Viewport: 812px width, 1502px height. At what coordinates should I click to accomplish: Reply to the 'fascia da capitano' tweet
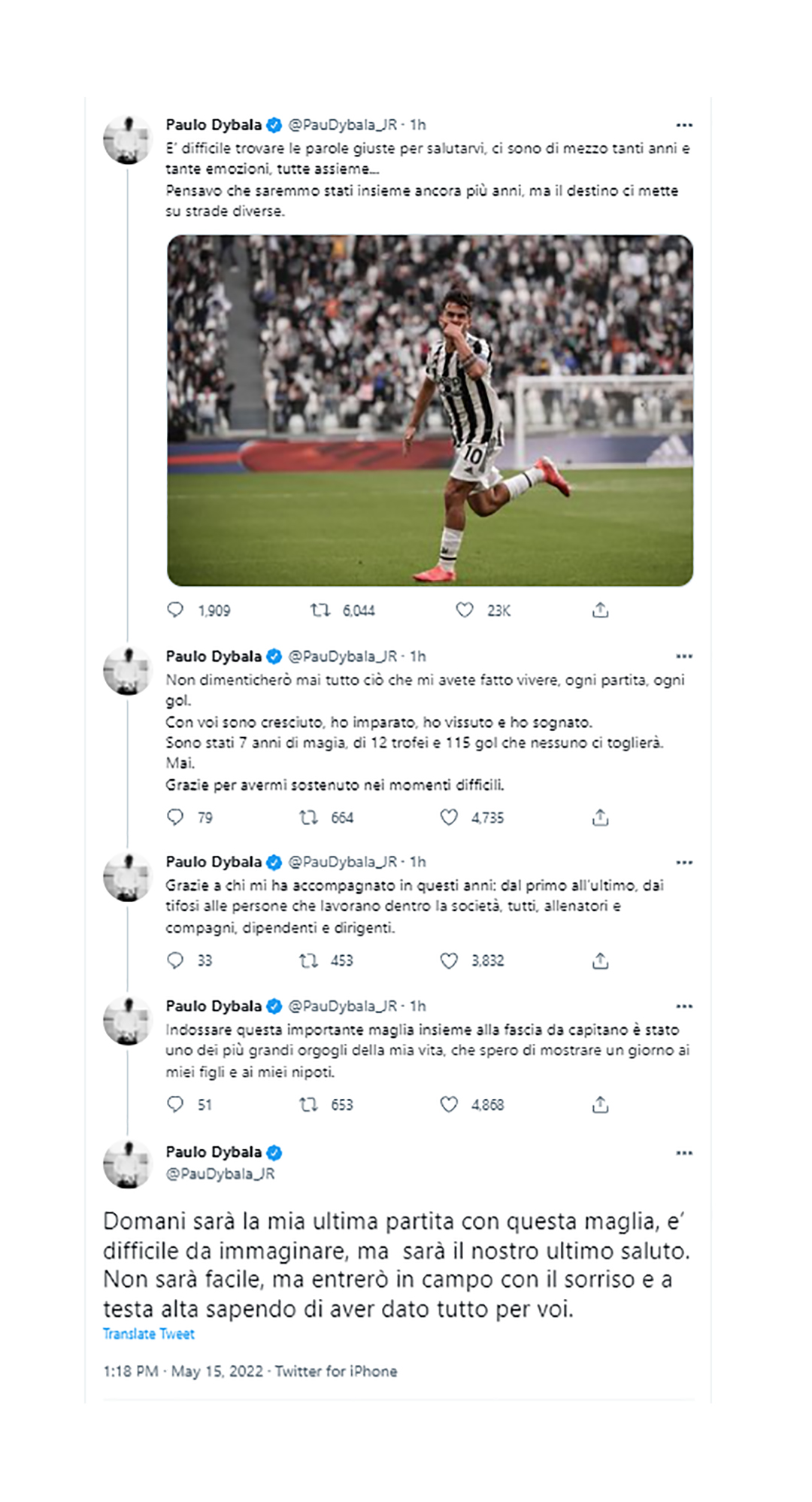pos(174,1106)
